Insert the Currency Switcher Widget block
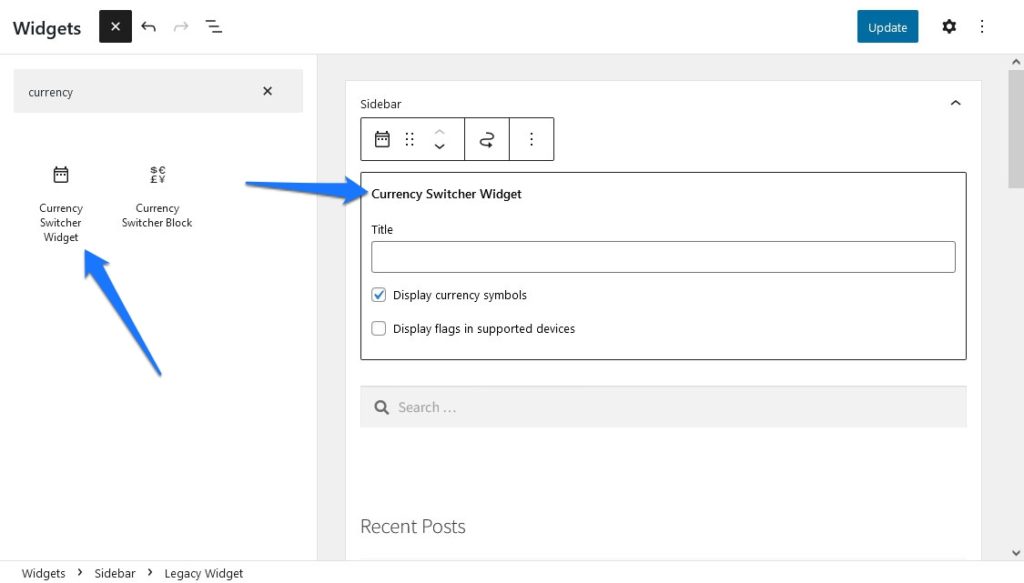Image resolution: width=1024 pixels, height=583 pixels. (61, 204)
